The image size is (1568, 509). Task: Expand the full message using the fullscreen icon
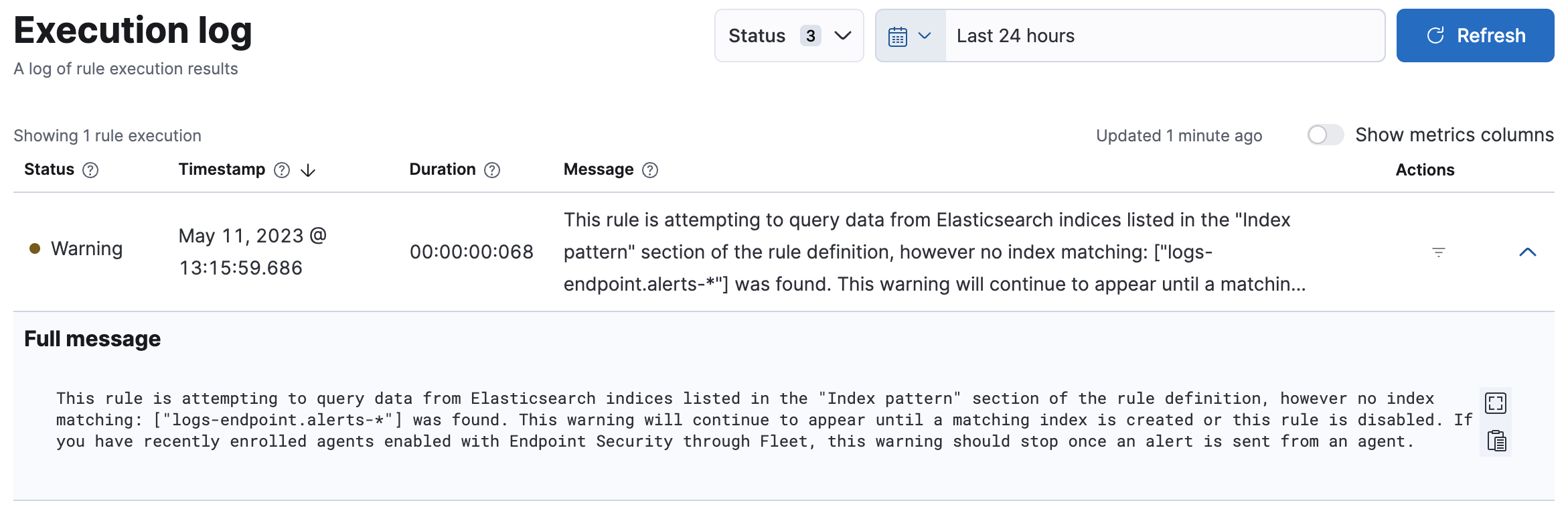(x=1496, y=403)
